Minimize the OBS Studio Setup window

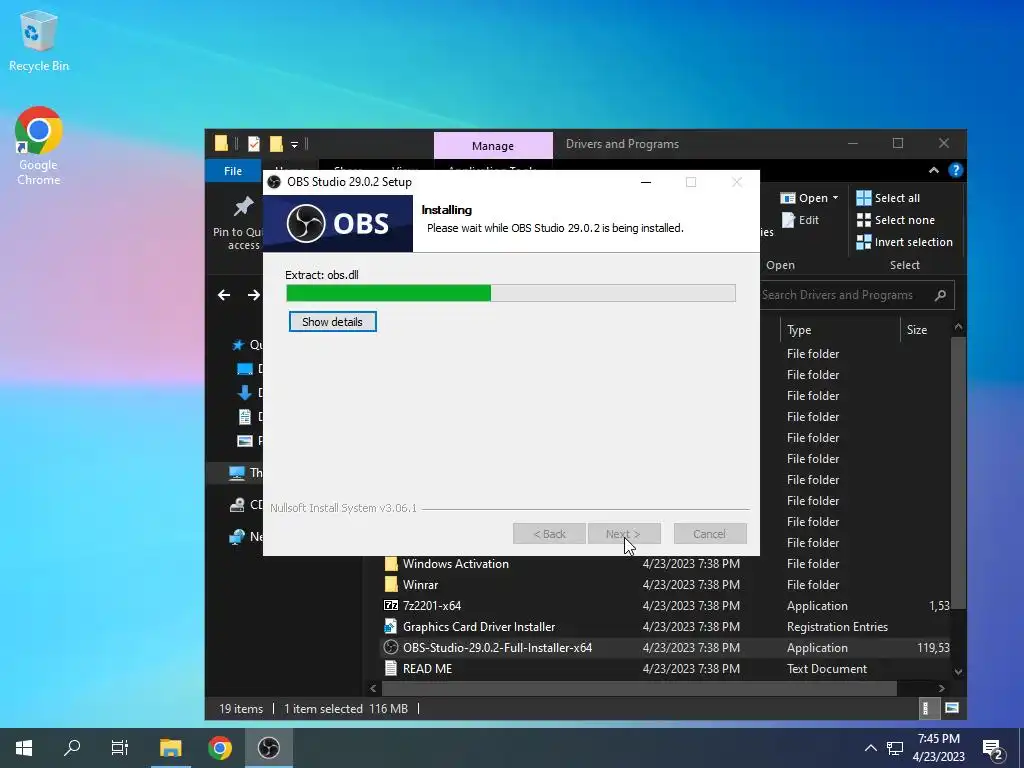[646, 182]
